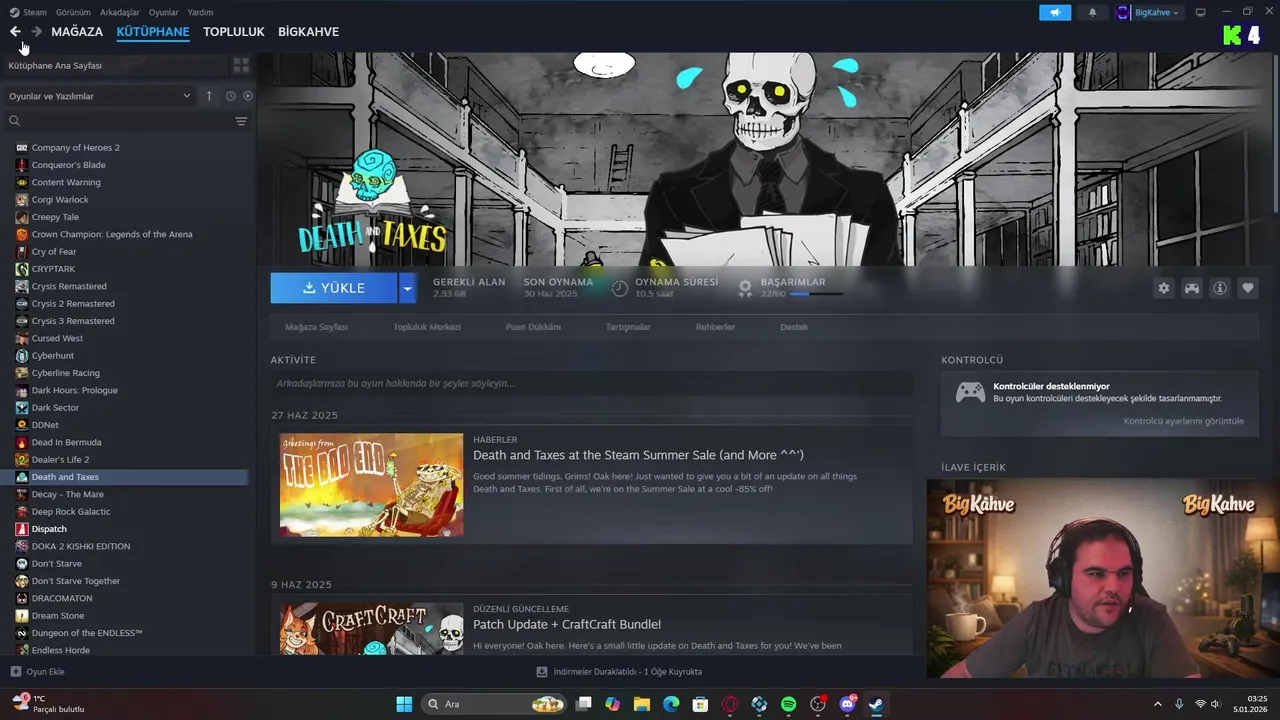Open the Oyunlar menu
This screenshot has width=1280, height=720.
click(x=164, y=12)
